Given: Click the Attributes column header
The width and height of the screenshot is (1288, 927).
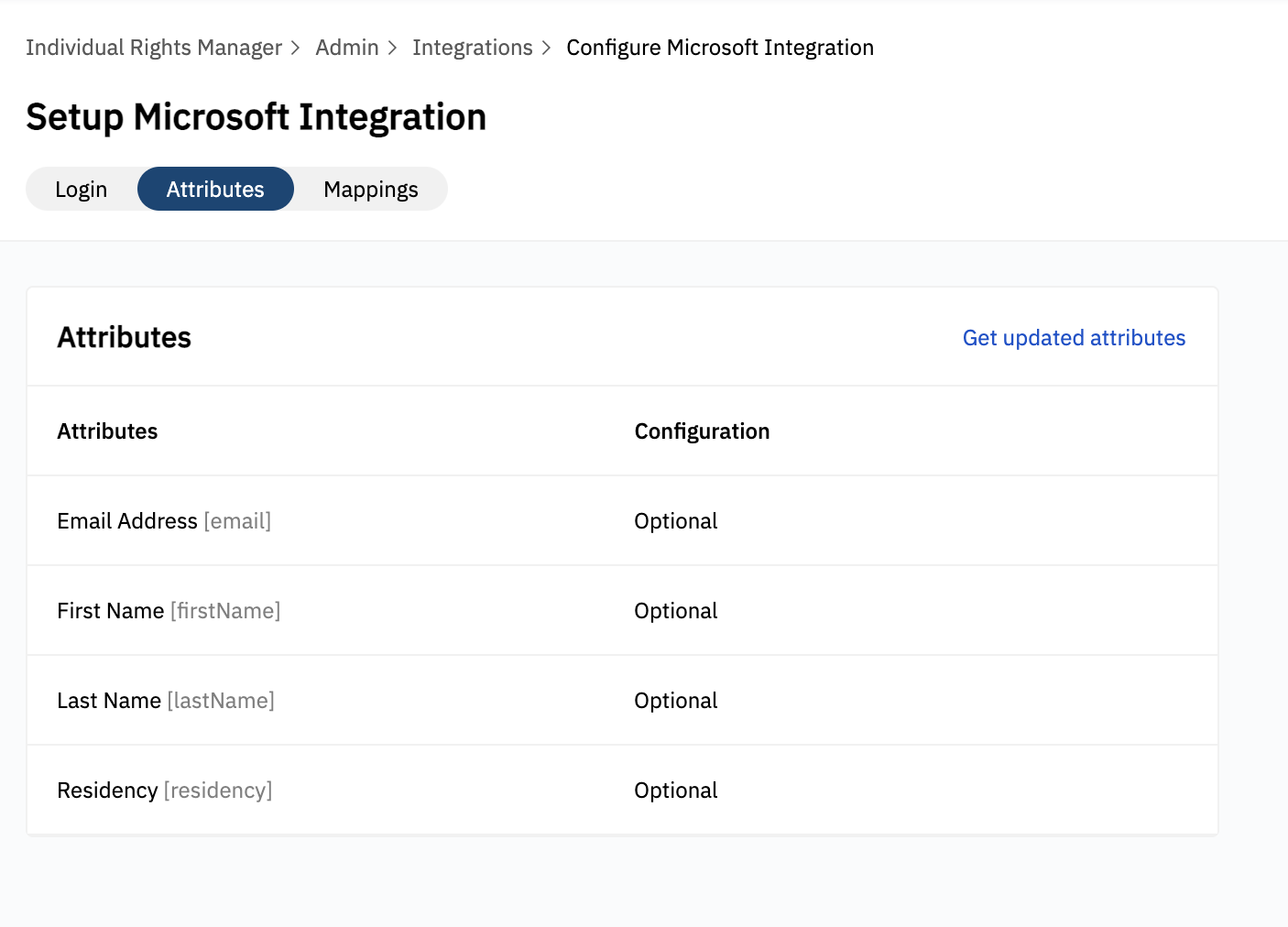Looking at the screenshot, I should [x=107, y=431].
